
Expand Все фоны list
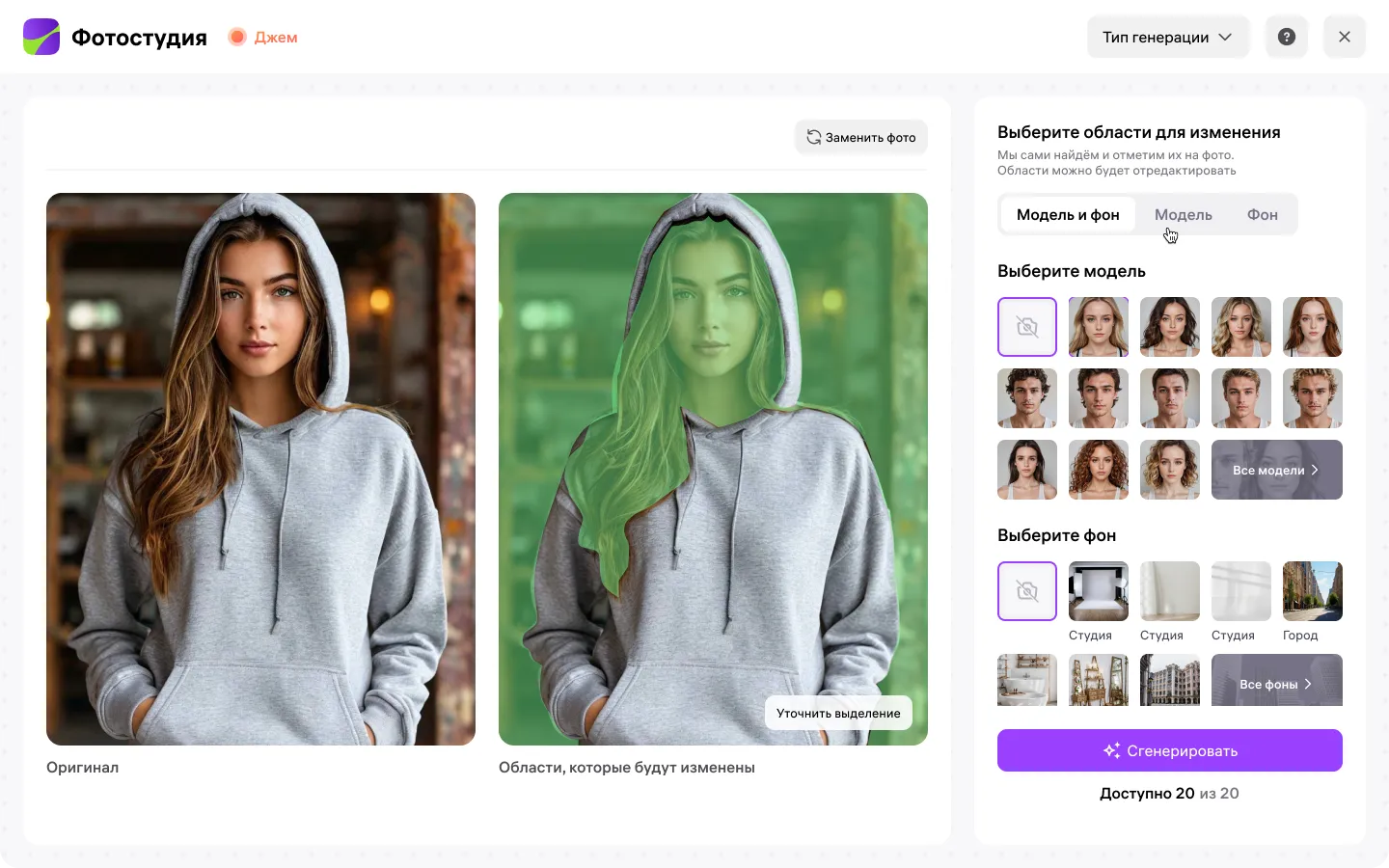click(1276, 683)
